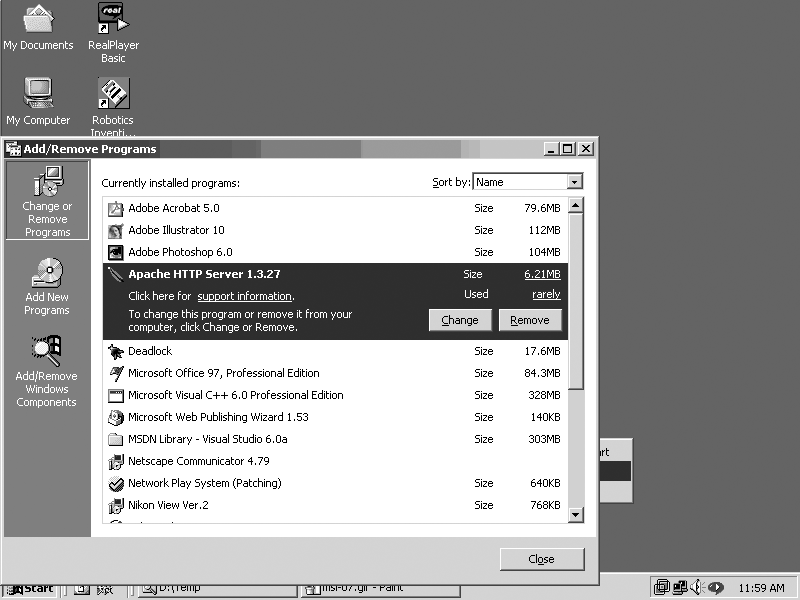Switch to the Paint taskbar button
This screenshot has width=800, height=600.
(380, 590)
